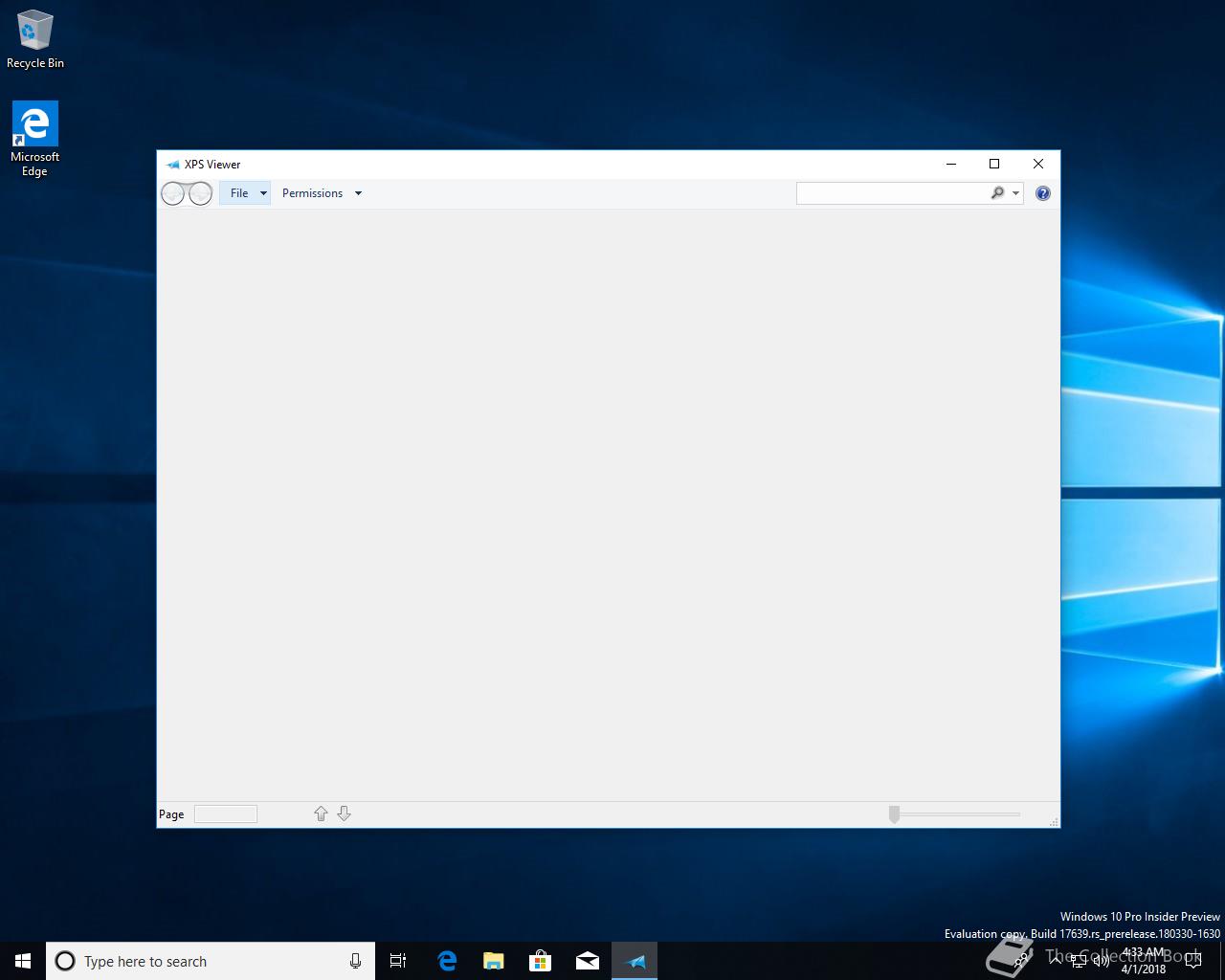The width and height of the screenshot is (1225, 980).
Task: Open the Windows Start menu
Action: click(x=23, y=961)
